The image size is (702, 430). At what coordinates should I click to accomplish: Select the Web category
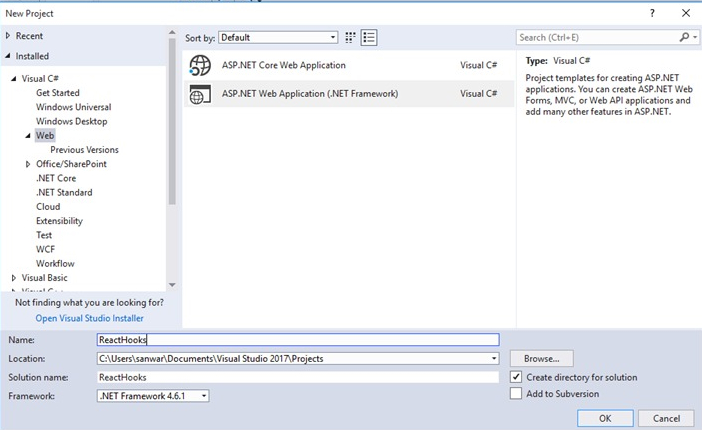click(x=45, y=135)
